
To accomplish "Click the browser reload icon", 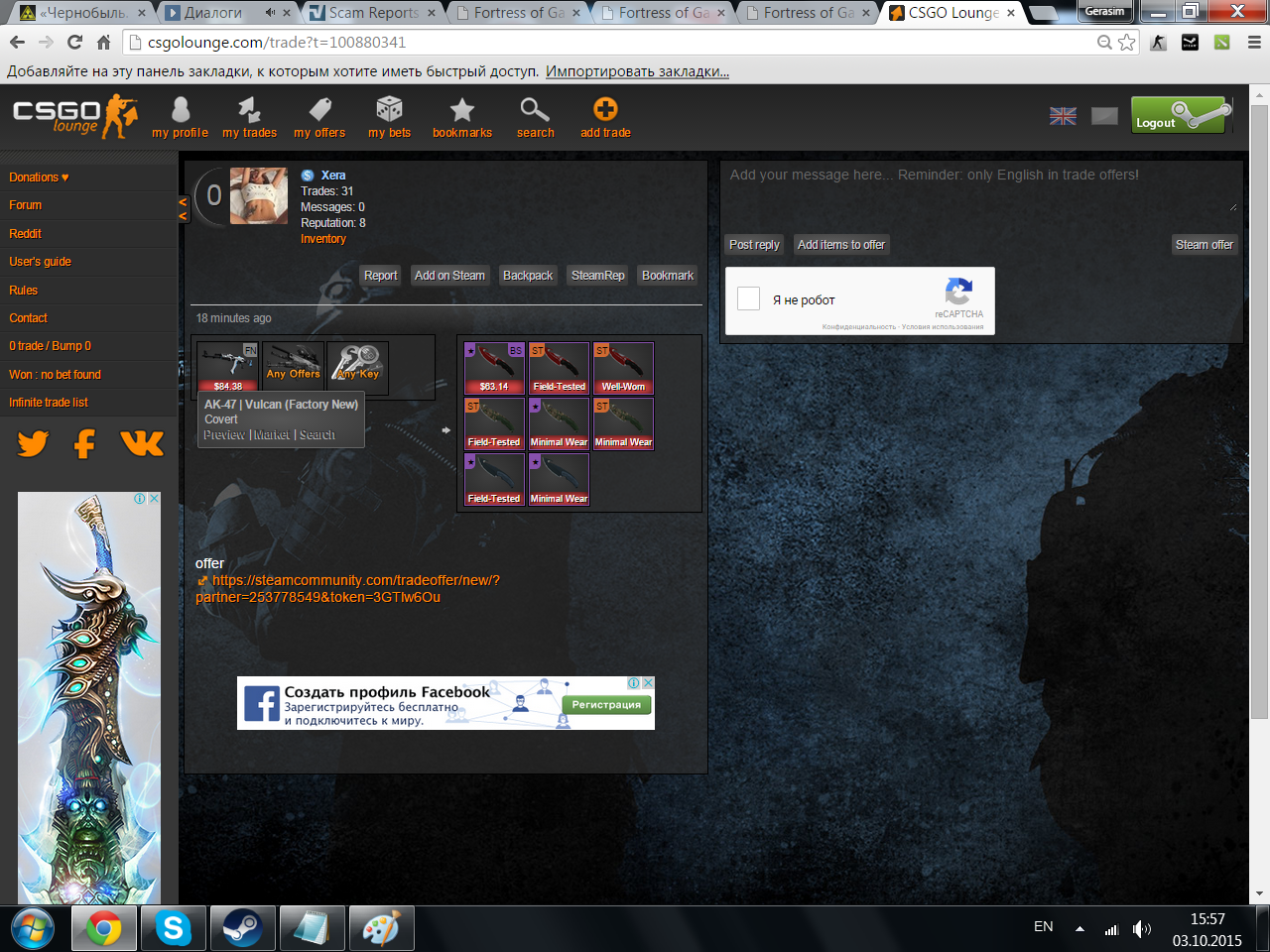I will pyautogui.click(x=74, y=42).
